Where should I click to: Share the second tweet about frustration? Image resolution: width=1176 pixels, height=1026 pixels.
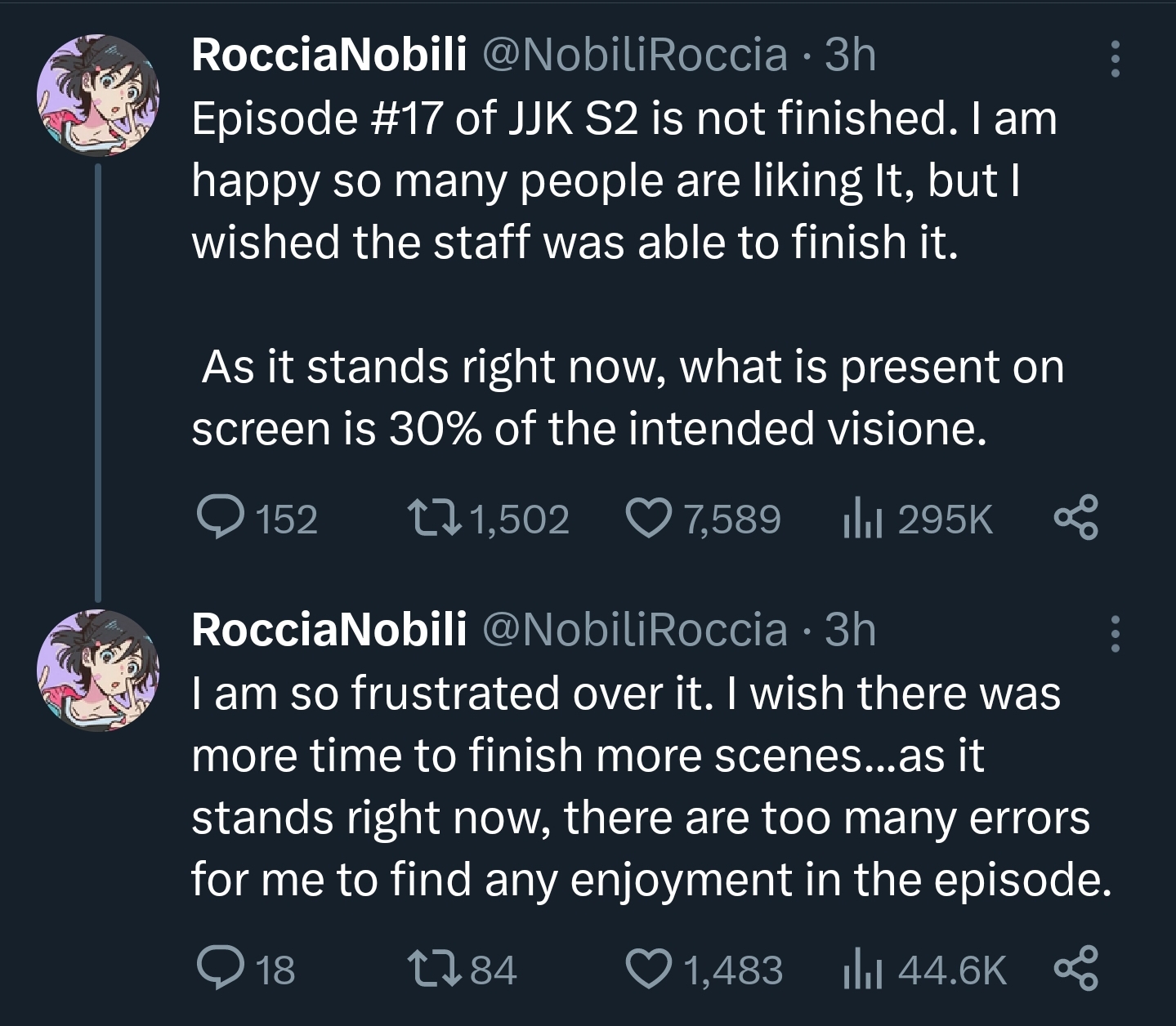click(1076, 969)
